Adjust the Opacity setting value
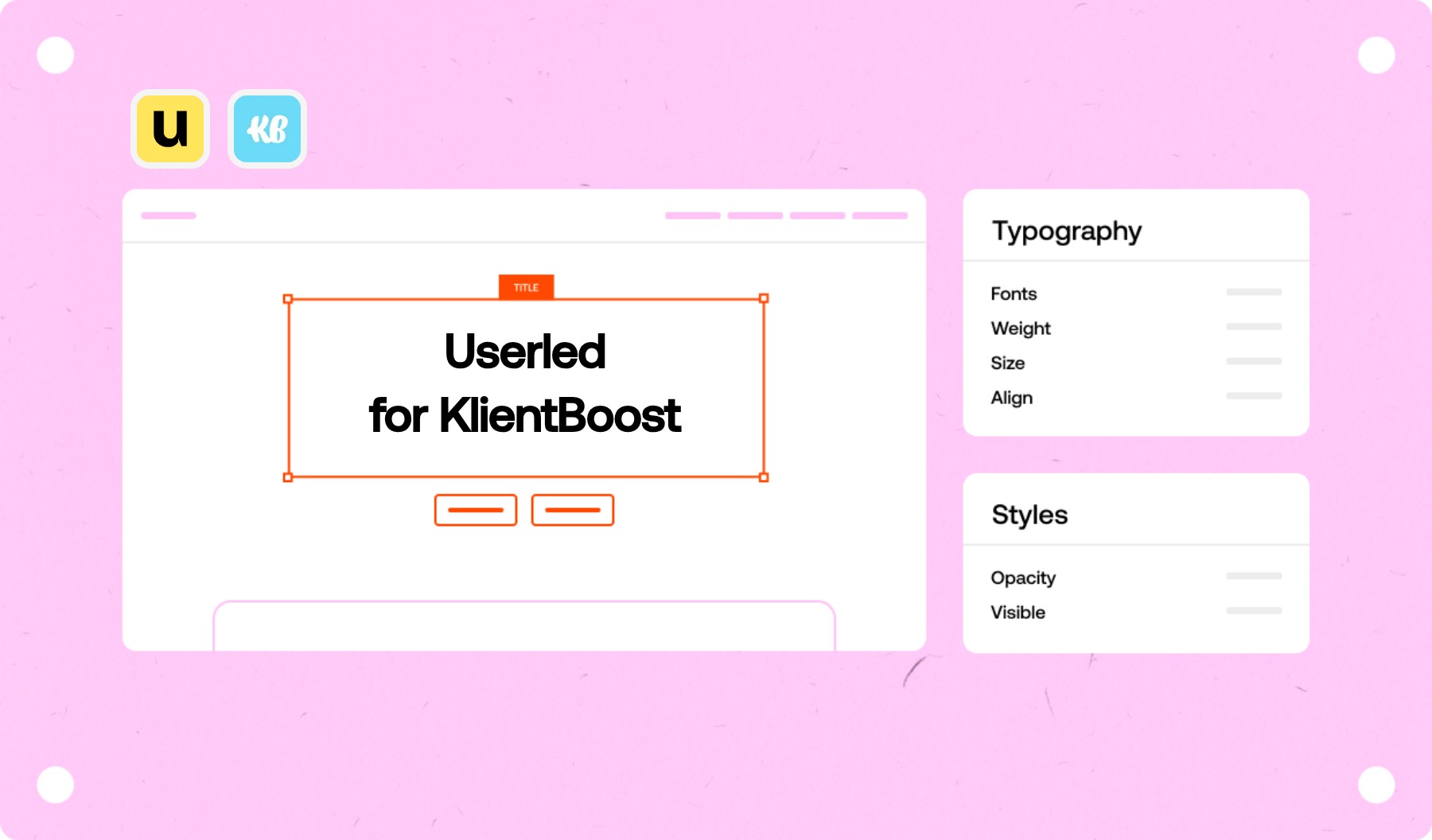This screenshot has width=1432, height=840. (x=1254, y=576)
